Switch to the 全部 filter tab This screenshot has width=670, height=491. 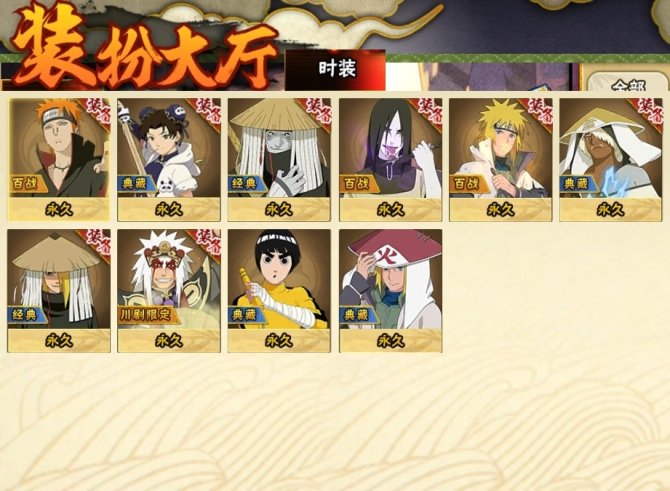[628, 81]
